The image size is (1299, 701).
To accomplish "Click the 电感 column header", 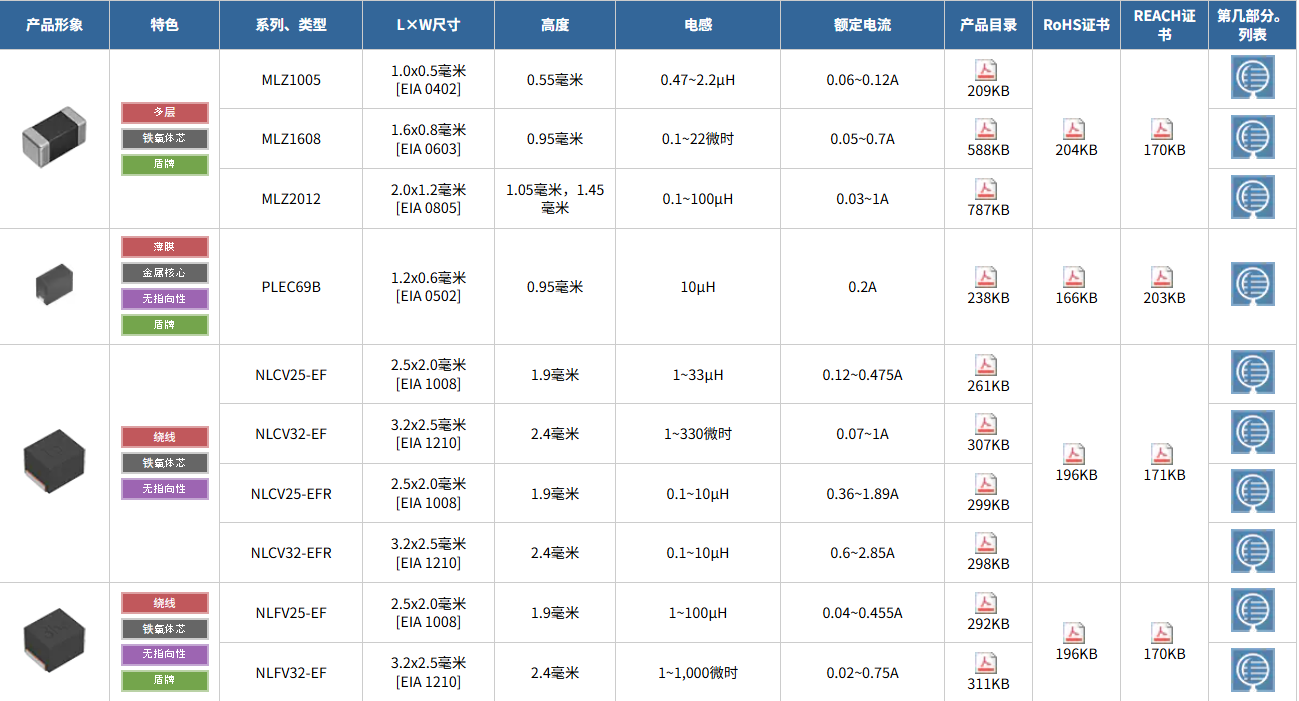I will click(698, 25).
